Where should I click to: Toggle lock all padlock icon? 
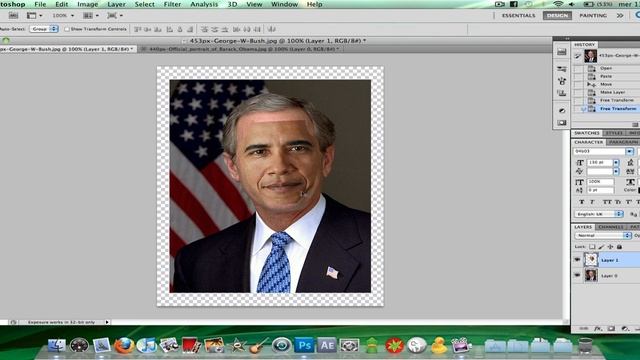point(619,247)
